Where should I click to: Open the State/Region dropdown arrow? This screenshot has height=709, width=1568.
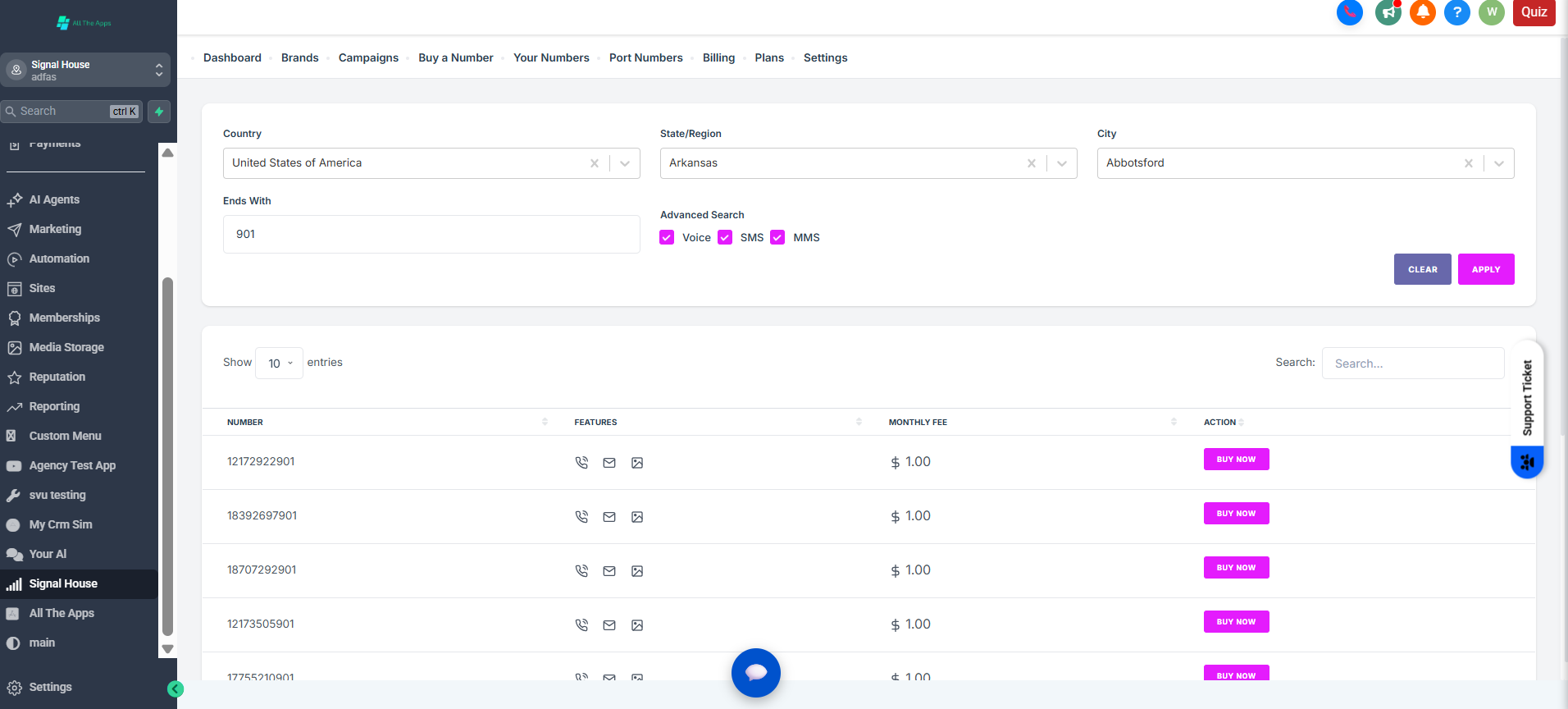point(1062,163)
